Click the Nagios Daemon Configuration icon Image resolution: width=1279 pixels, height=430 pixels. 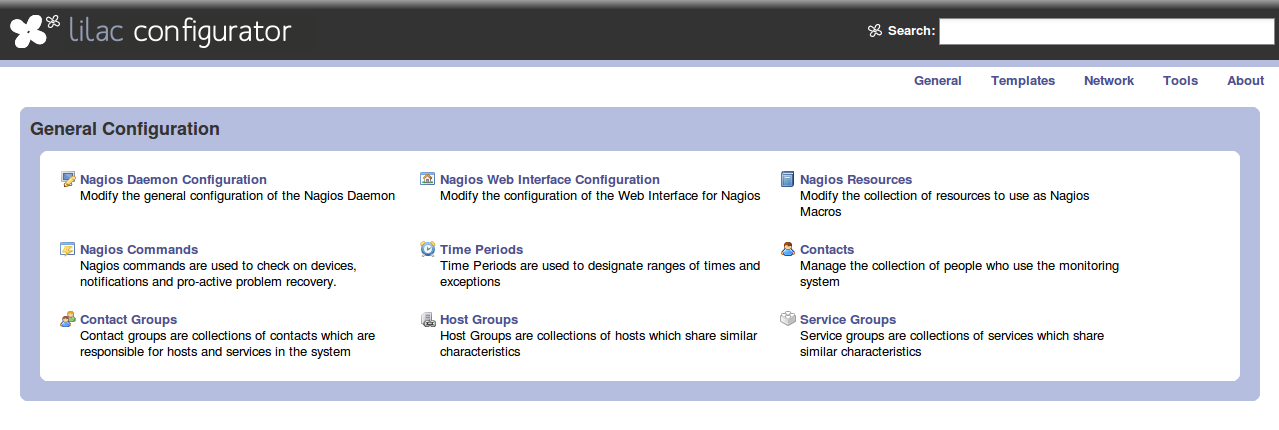(x=68, y=179)
